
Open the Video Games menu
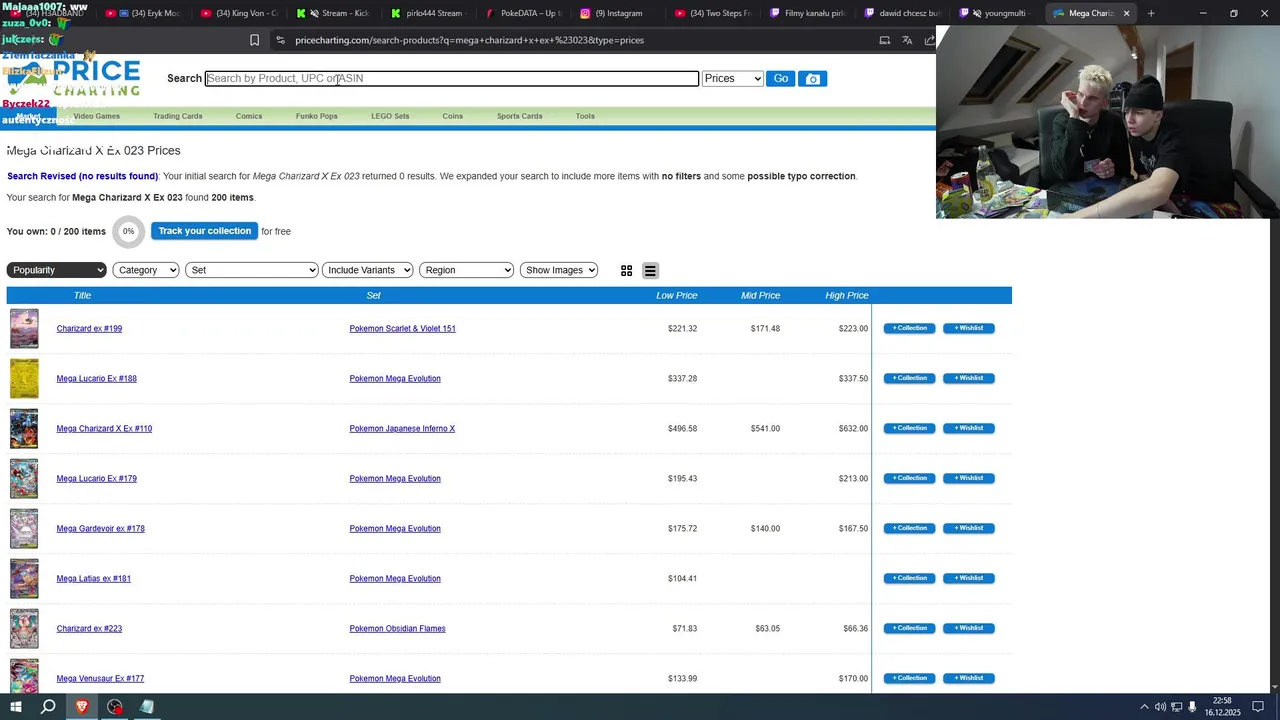[x=96, y=116]
